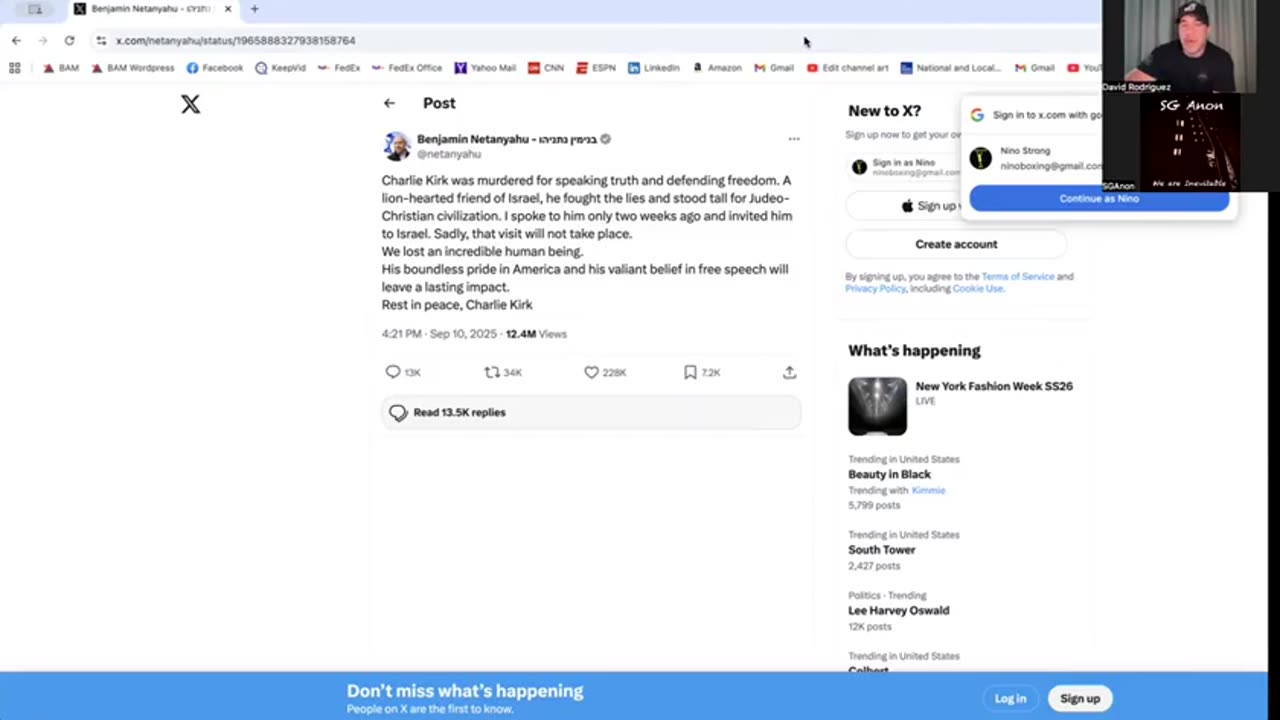The image size is (1280, 720).
Task: Click the repost icon showing 34K
Action: click(491, 372)
